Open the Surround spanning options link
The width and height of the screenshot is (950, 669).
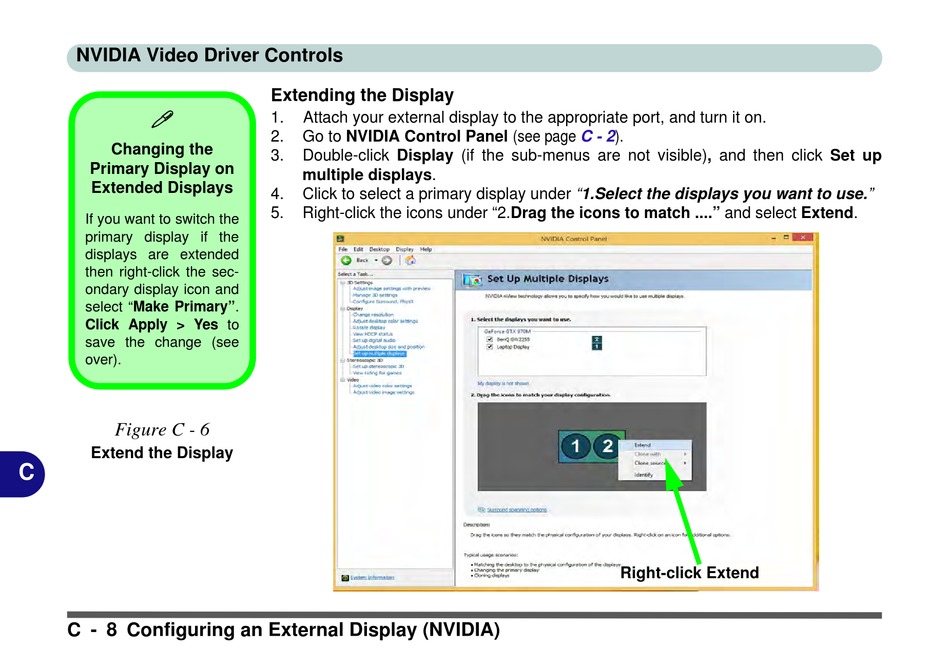pyautogui.click(x=517, y=510)
